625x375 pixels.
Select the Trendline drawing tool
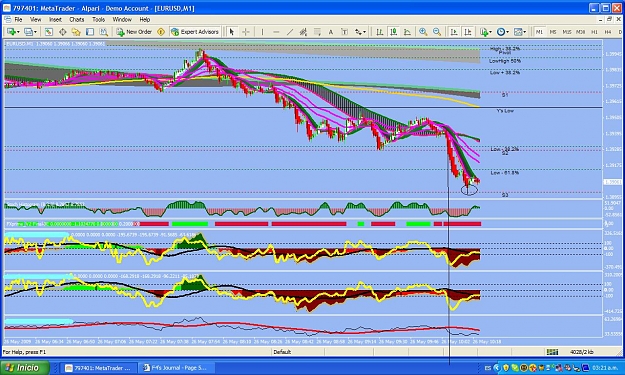click(x=290, y=32)
